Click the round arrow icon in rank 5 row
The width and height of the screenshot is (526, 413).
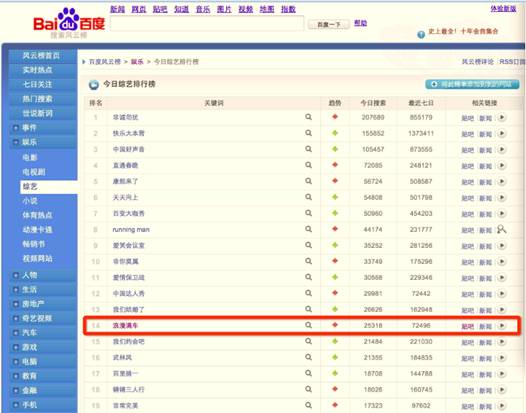pos(502,181)
